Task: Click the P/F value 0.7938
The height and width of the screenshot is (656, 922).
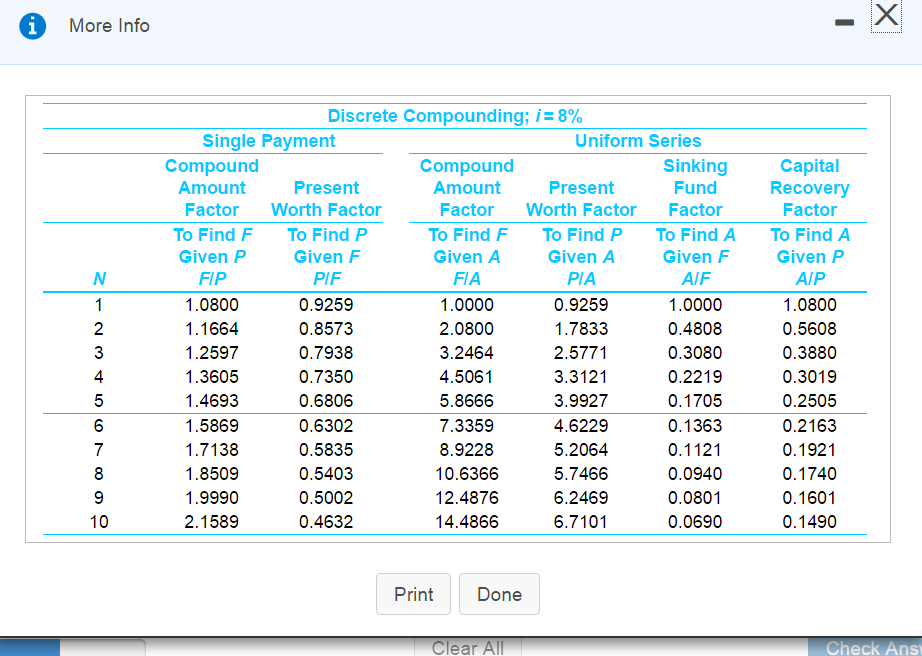Action: (x=326, y=353)
